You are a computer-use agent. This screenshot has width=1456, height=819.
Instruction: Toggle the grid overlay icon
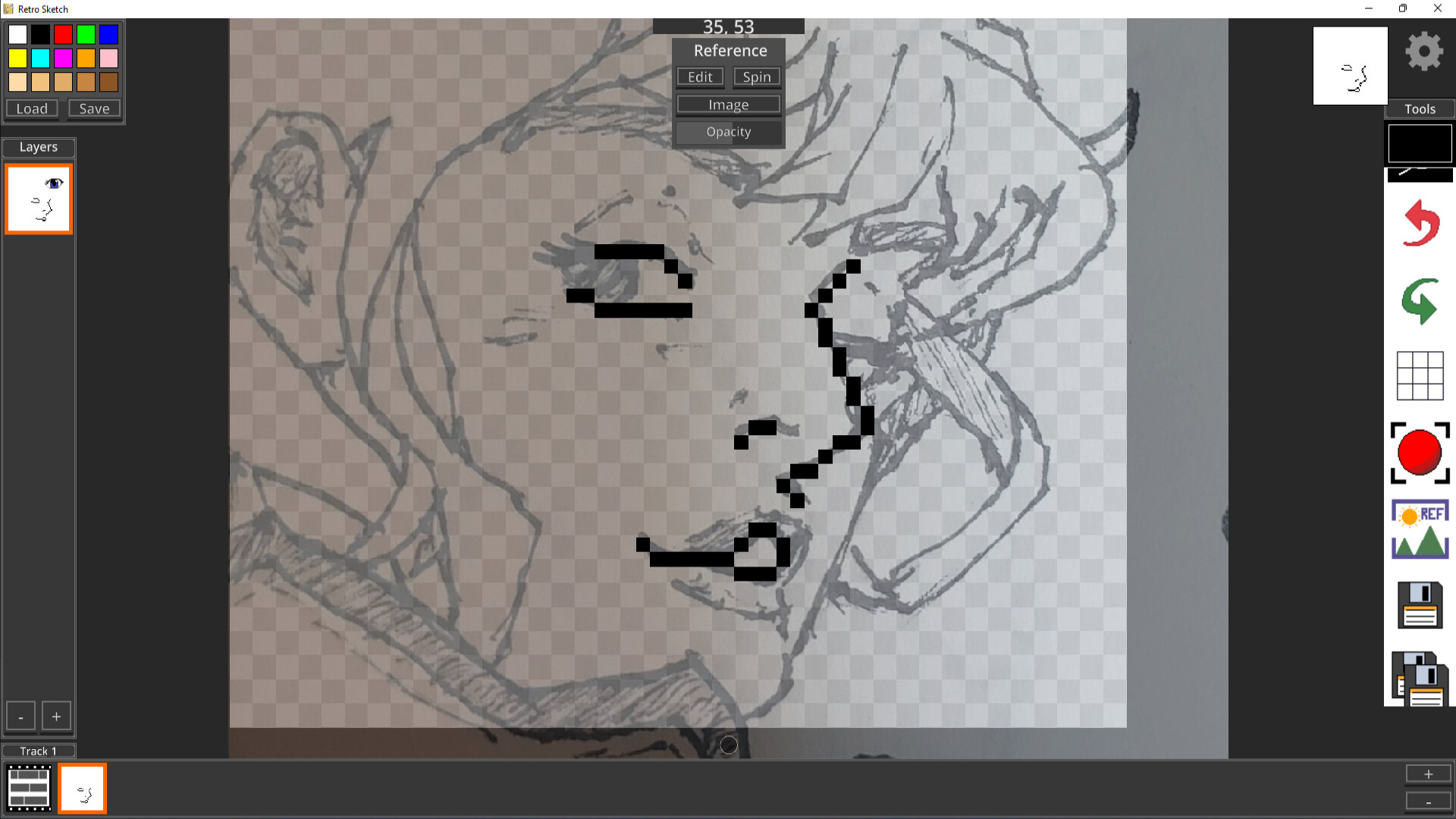pos(1420,375)
